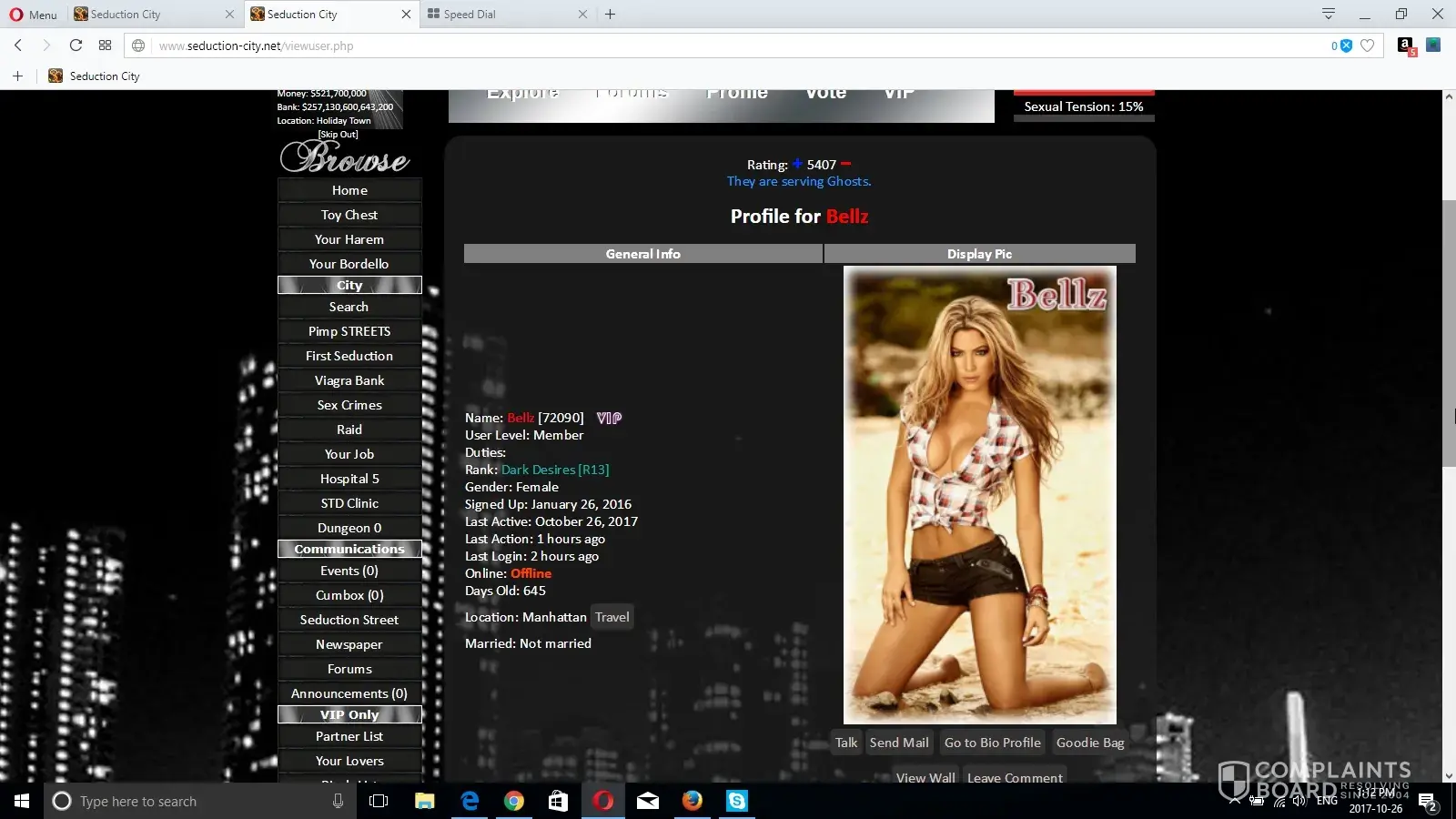Open the Opera Menu button
Image resolution: width=1456 pixels, height=819 pixels.
point(33,15)
